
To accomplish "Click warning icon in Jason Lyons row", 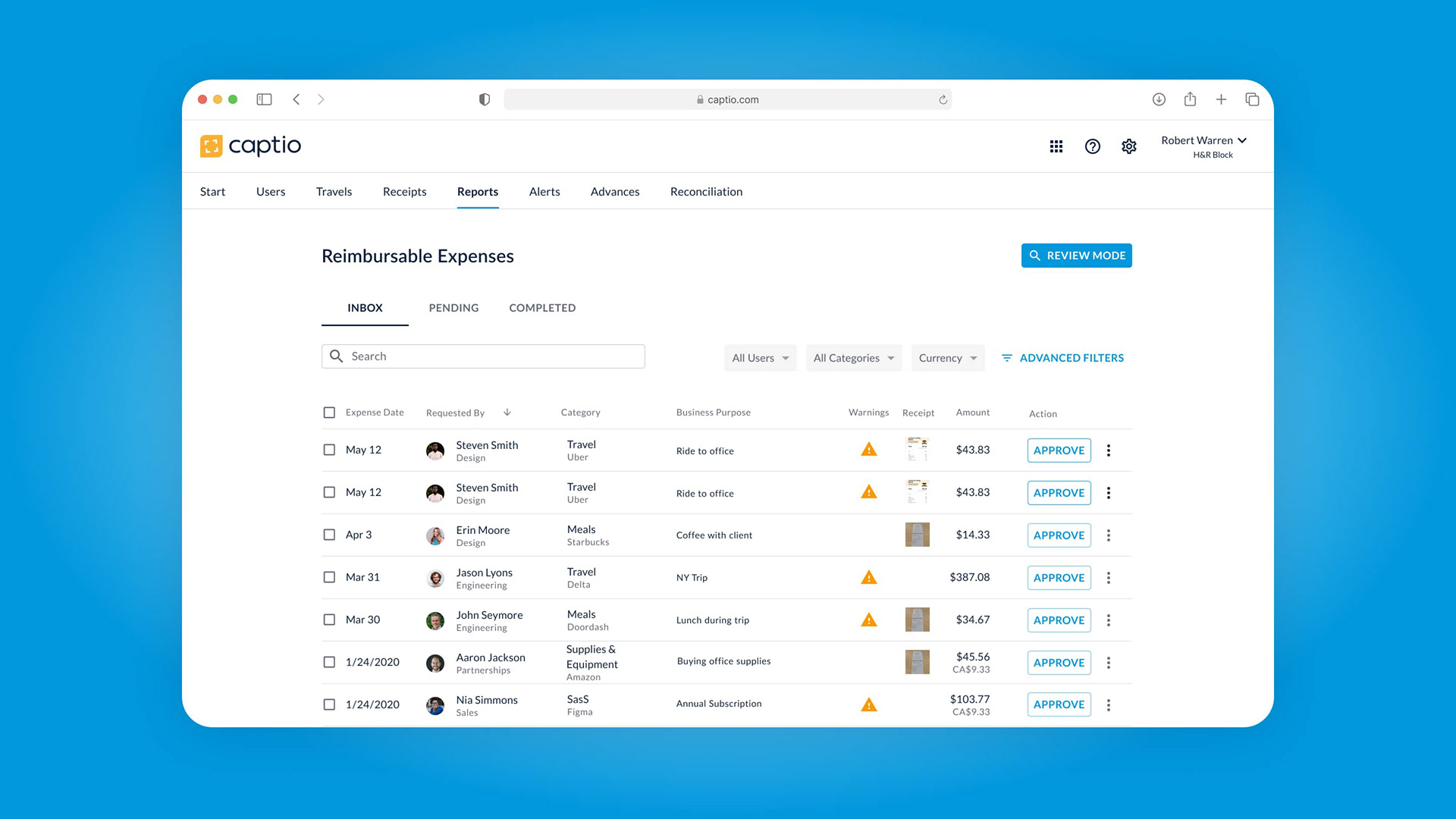I will [869, 577].
